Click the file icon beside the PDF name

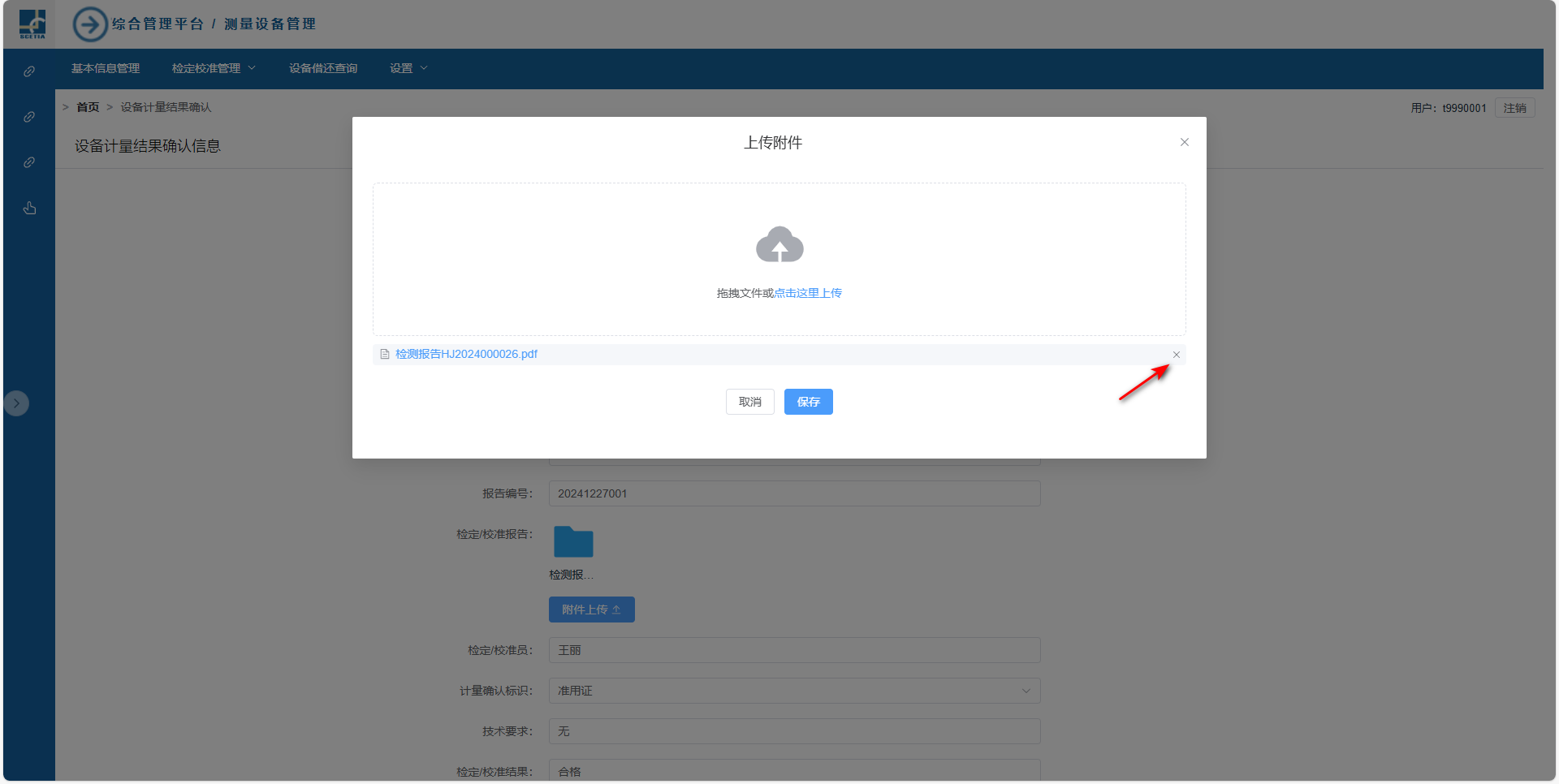(385, 355)
